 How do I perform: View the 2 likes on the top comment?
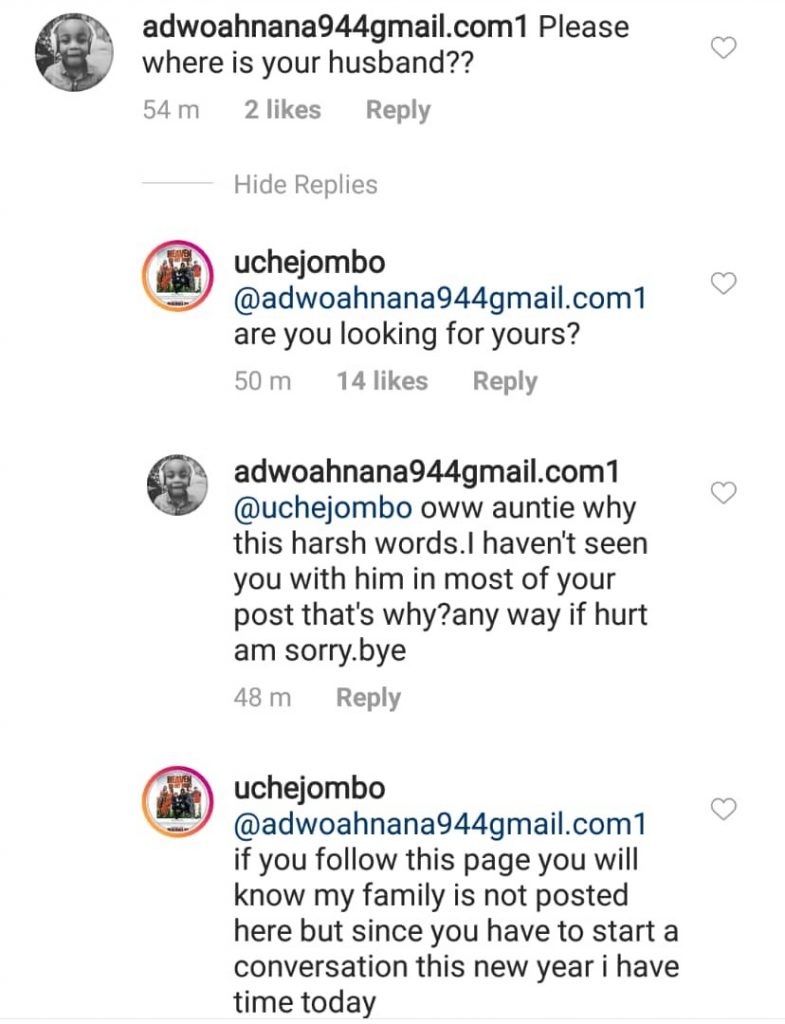(x=282, y=110)
